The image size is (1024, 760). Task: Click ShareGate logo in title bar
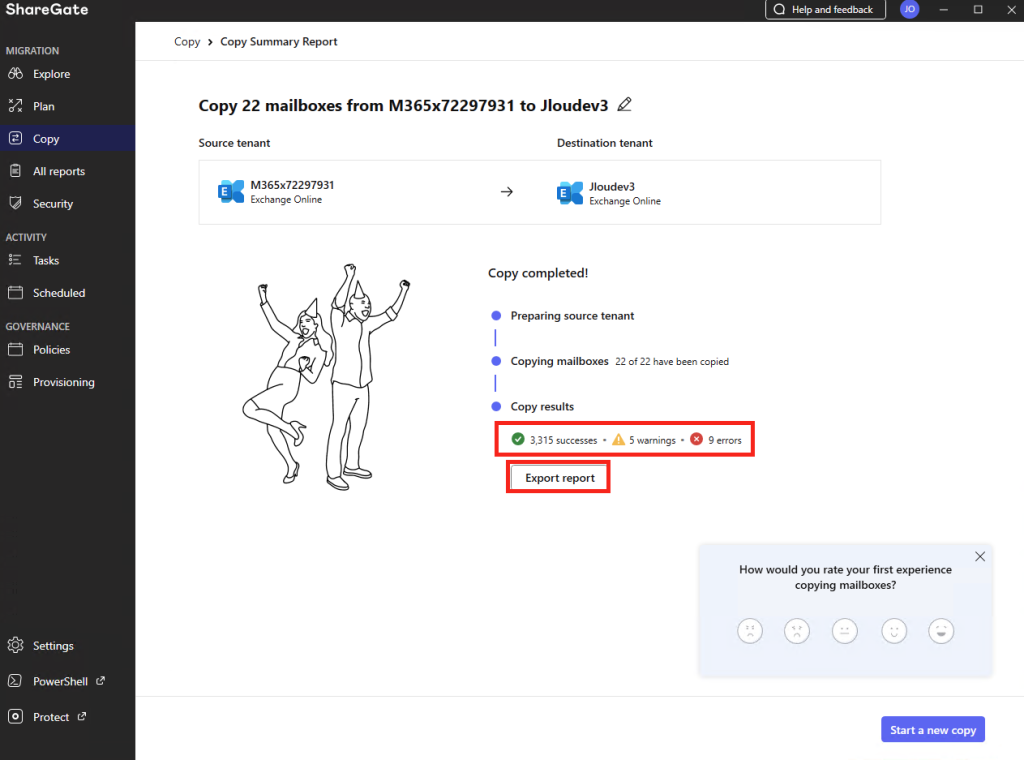coord(47,9)
